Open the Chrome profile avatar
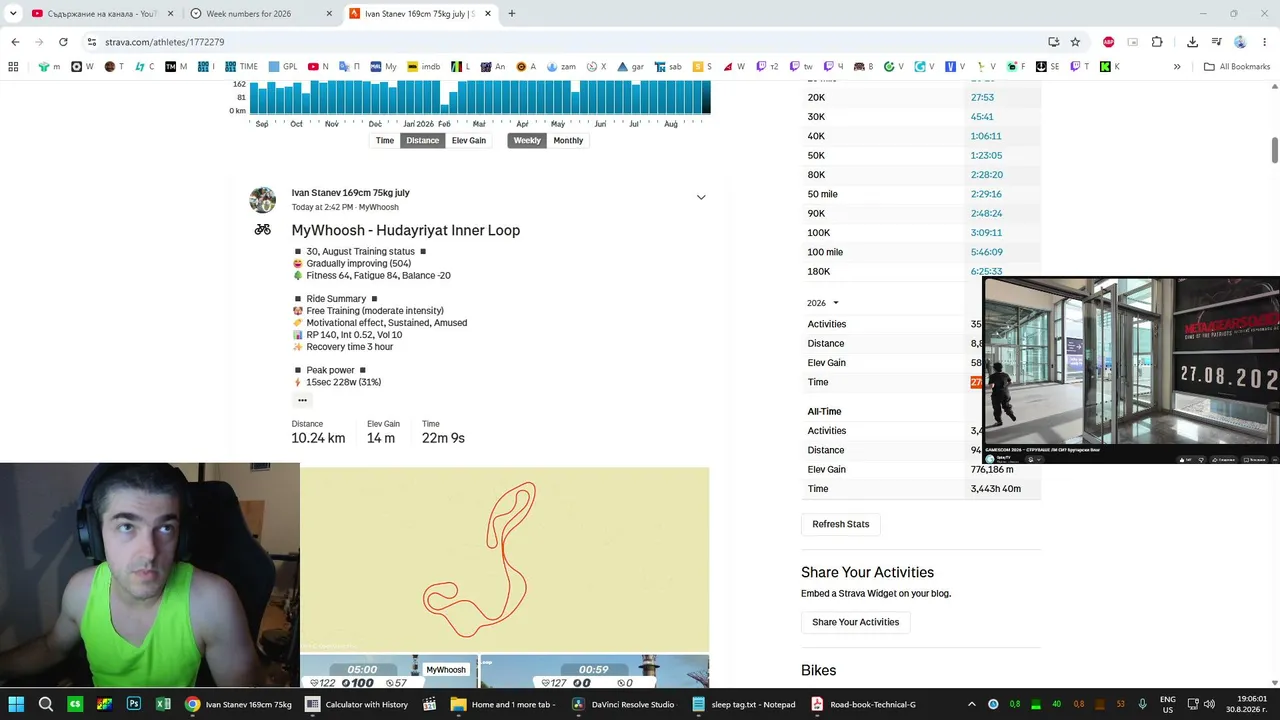The height and width of the screenshot is (720, 1280). [x=1240, y=42]
